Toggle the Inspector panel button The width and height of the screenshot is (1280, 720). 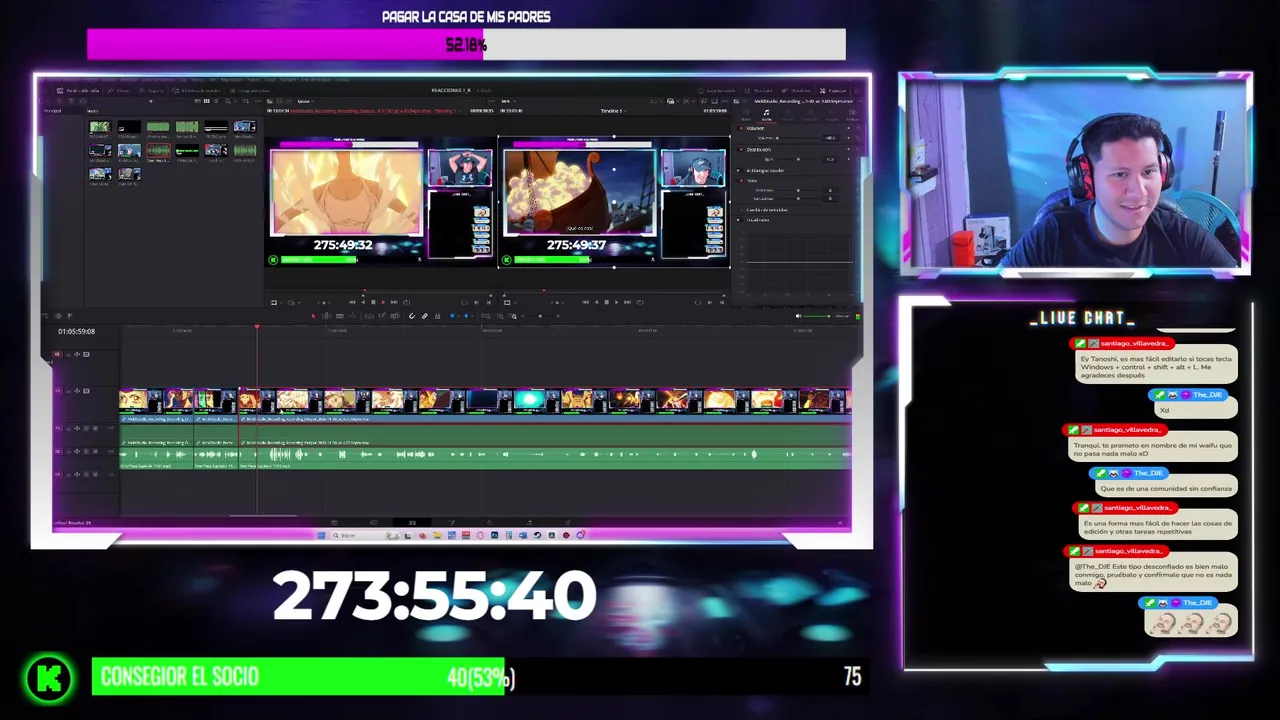point(833,91)
